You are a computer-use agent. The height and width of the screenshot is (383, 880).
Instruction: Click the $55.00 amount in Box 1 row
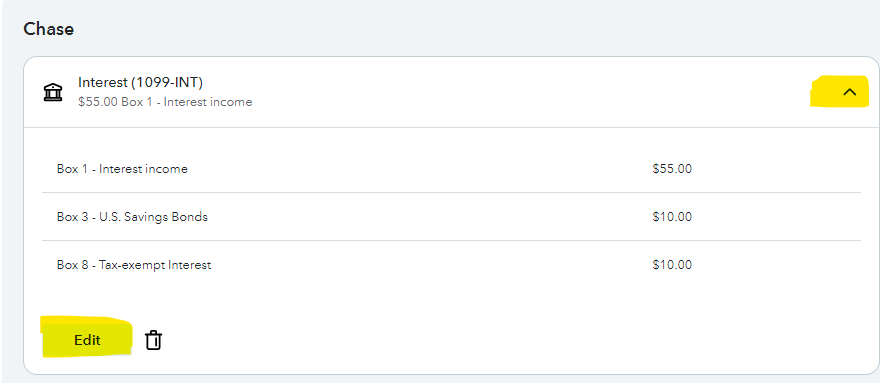click(672, 169)
